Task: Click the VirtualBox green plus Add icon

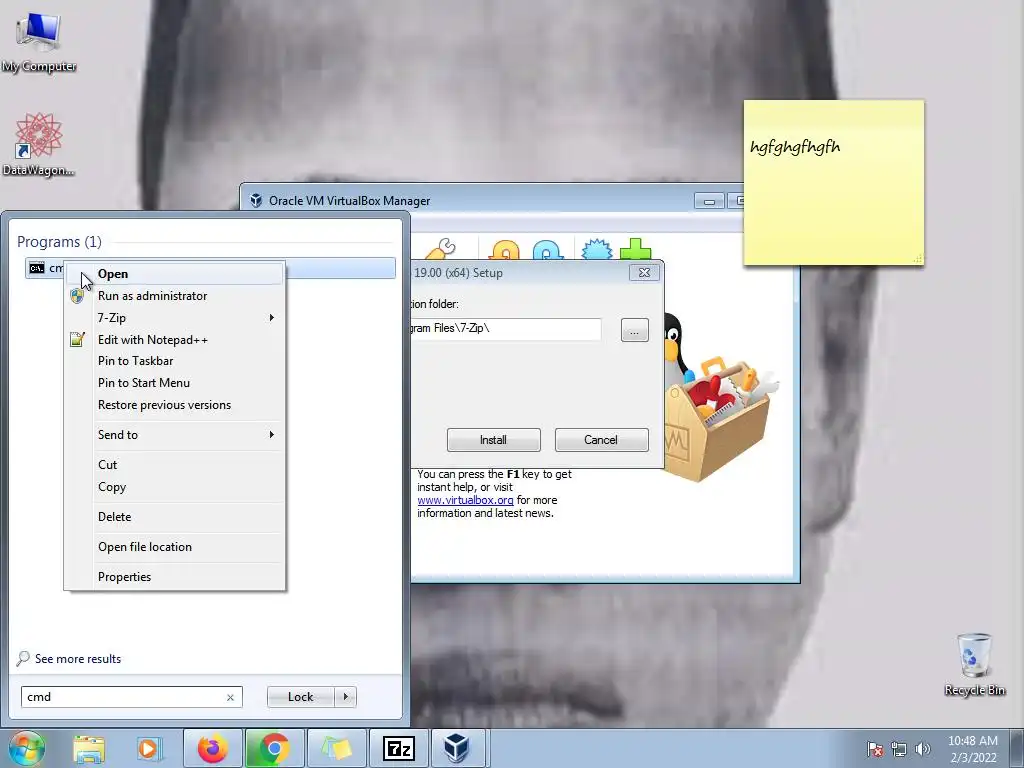Action: click(635, 249)
